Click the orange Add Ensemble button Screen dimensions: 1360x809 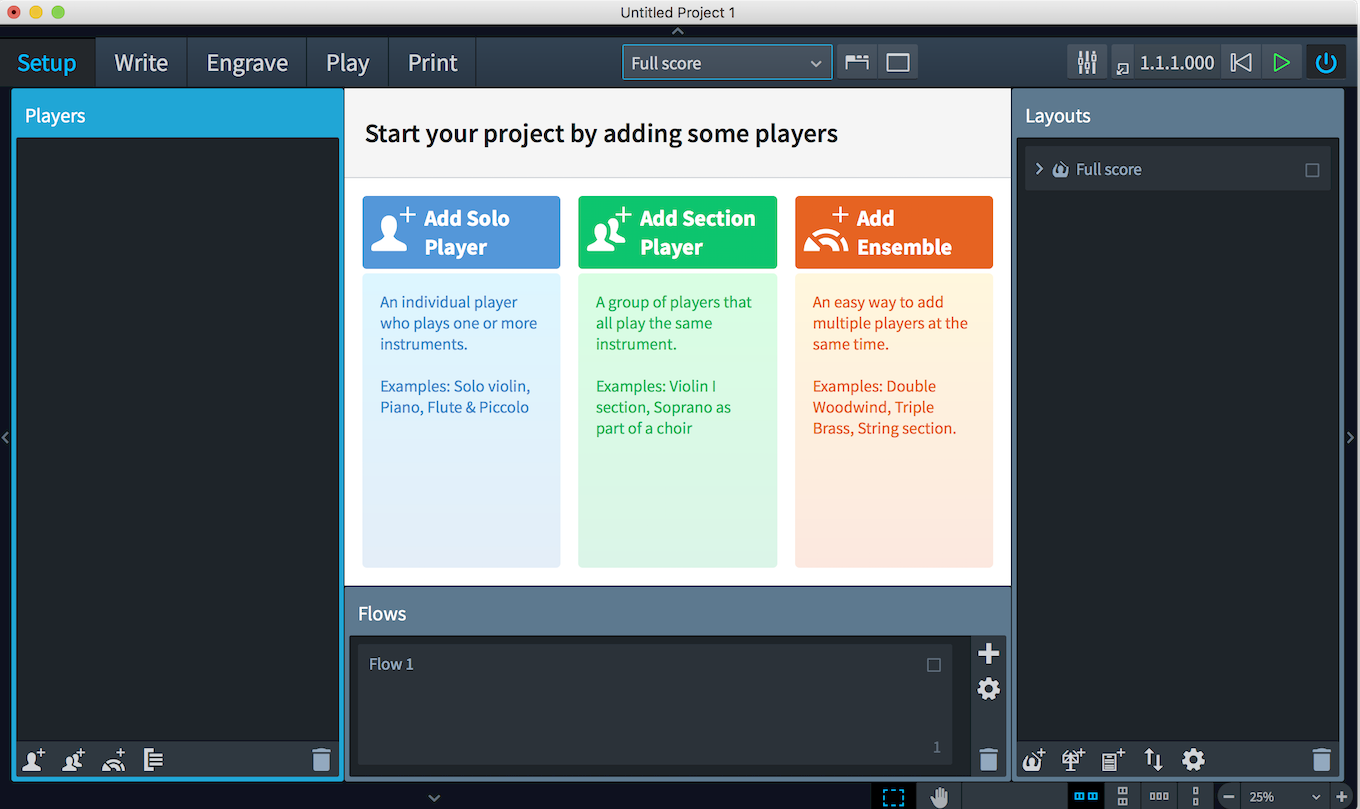click(894, 232)
